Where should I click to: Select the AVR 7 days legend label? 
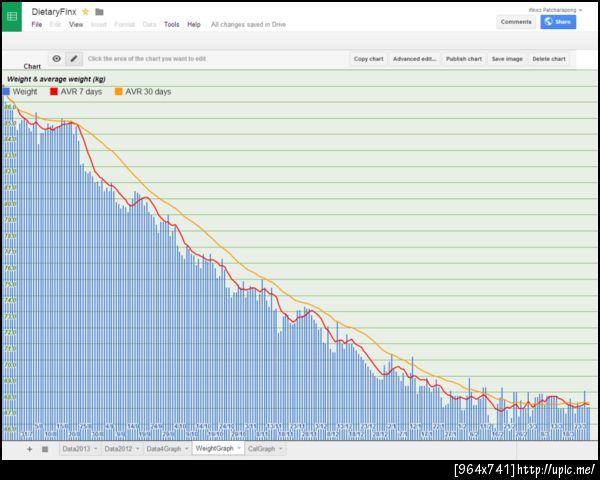[x=81, y=92]
